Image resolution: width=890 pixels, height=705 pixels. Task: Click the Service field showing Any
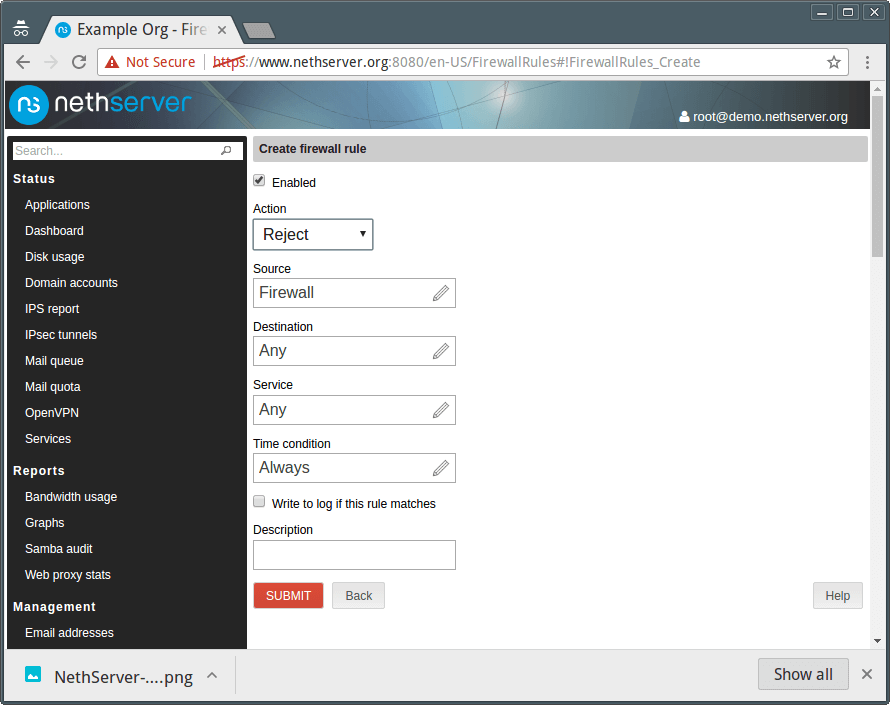click(x=354, y=410)
